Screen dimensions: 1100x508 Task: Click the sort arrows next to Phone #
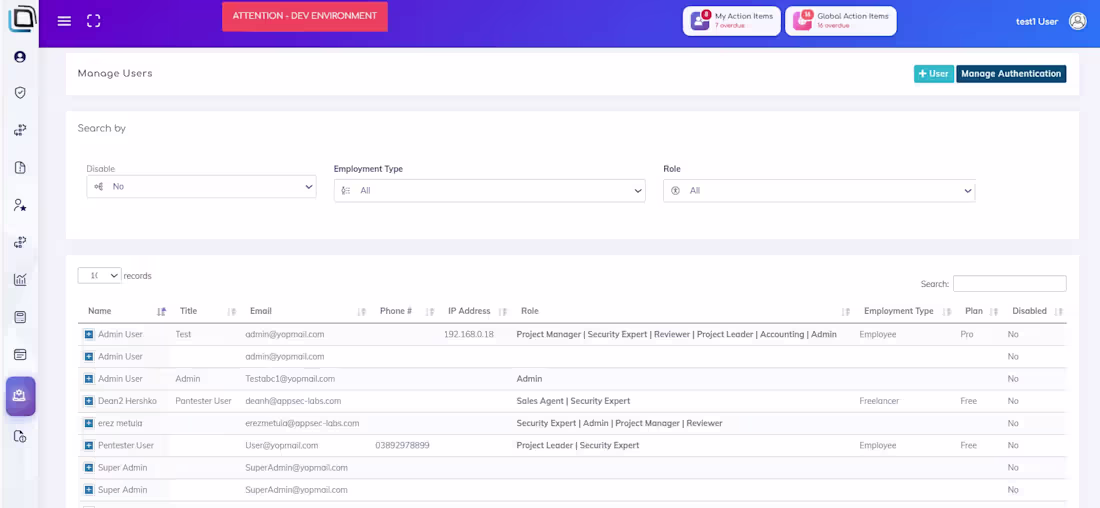pos(429,312)
